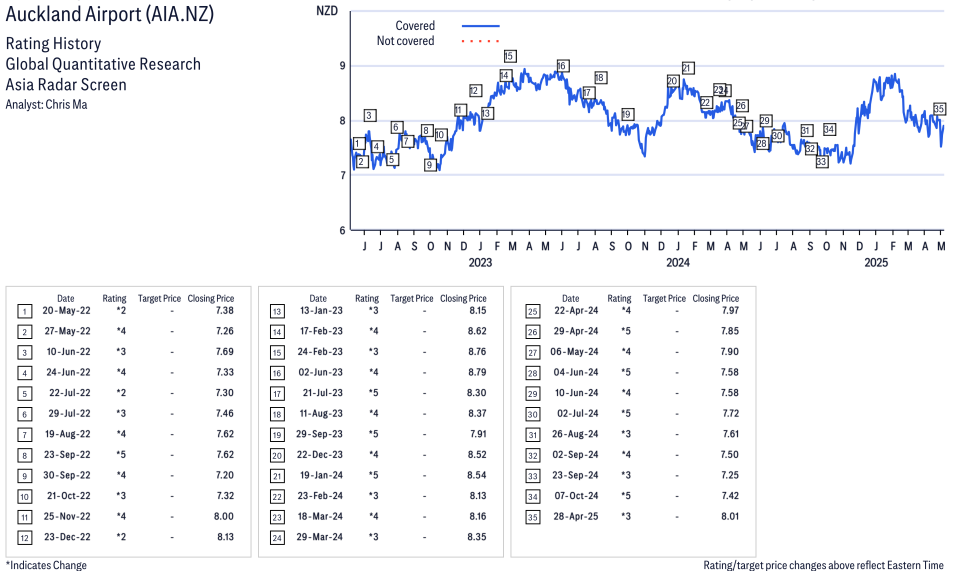Select chart marker 19 on the chart
The height and width of the screenshot is (571, 955).
[627, 114]
